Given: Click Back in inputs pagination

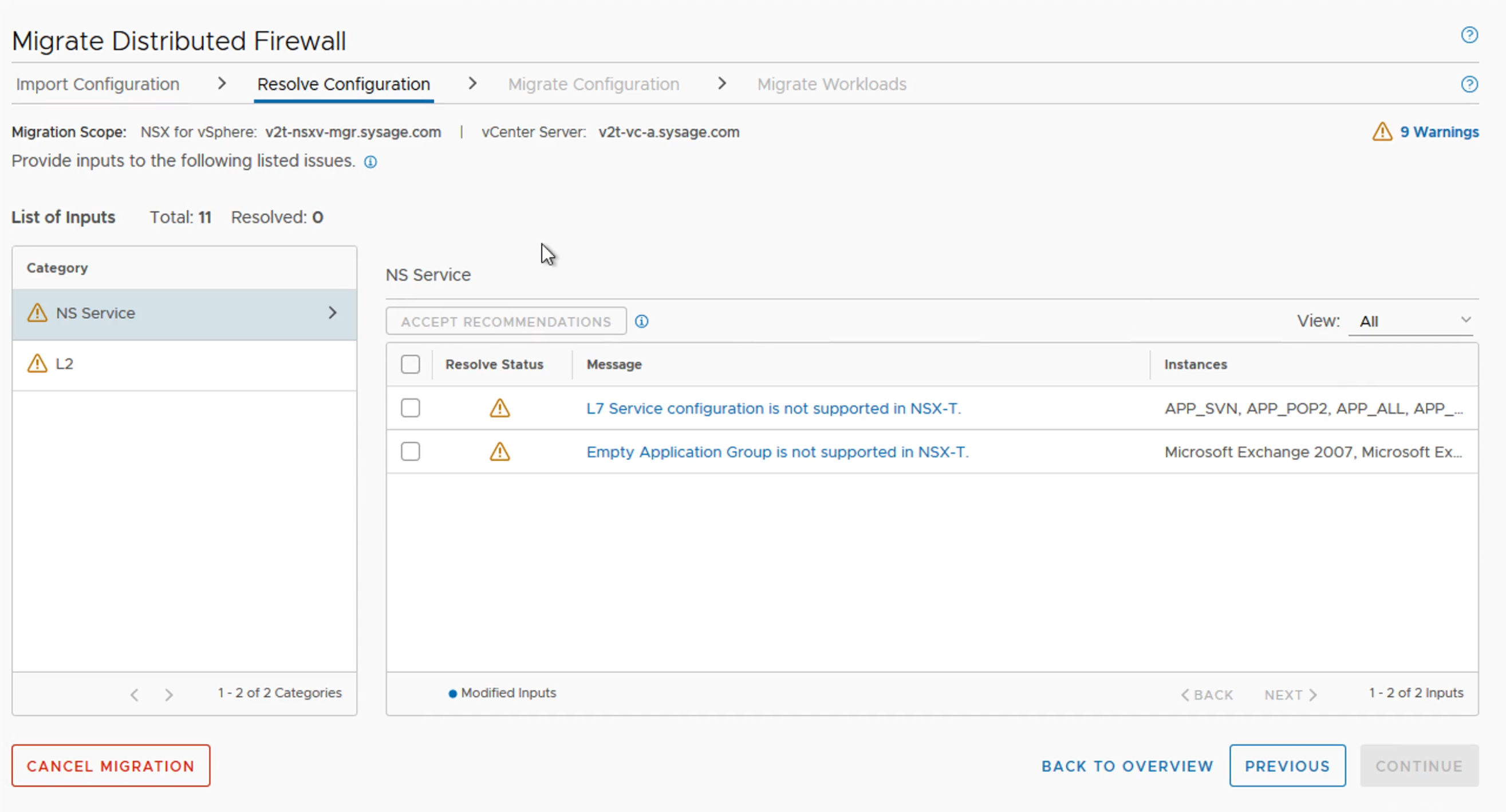Looking at the screenshot, I should point(1207,695).
